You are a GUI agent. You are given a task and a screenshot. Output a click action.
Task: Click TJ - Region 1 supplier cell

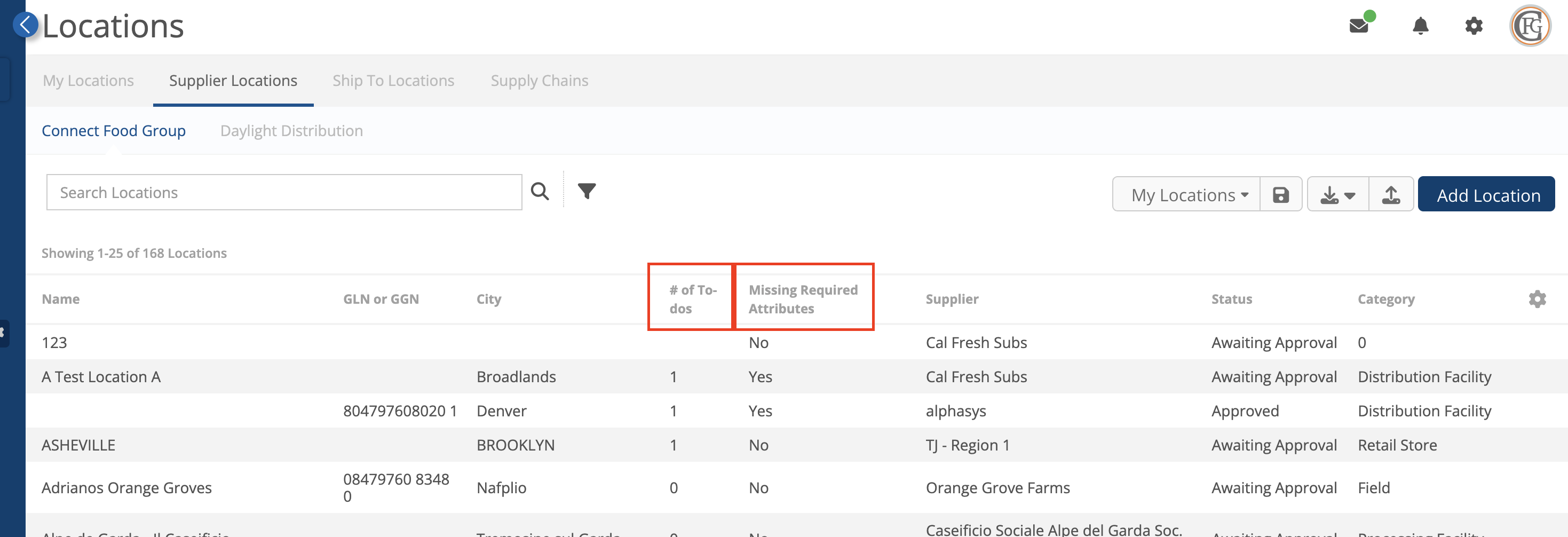click(x=967, y=445)
